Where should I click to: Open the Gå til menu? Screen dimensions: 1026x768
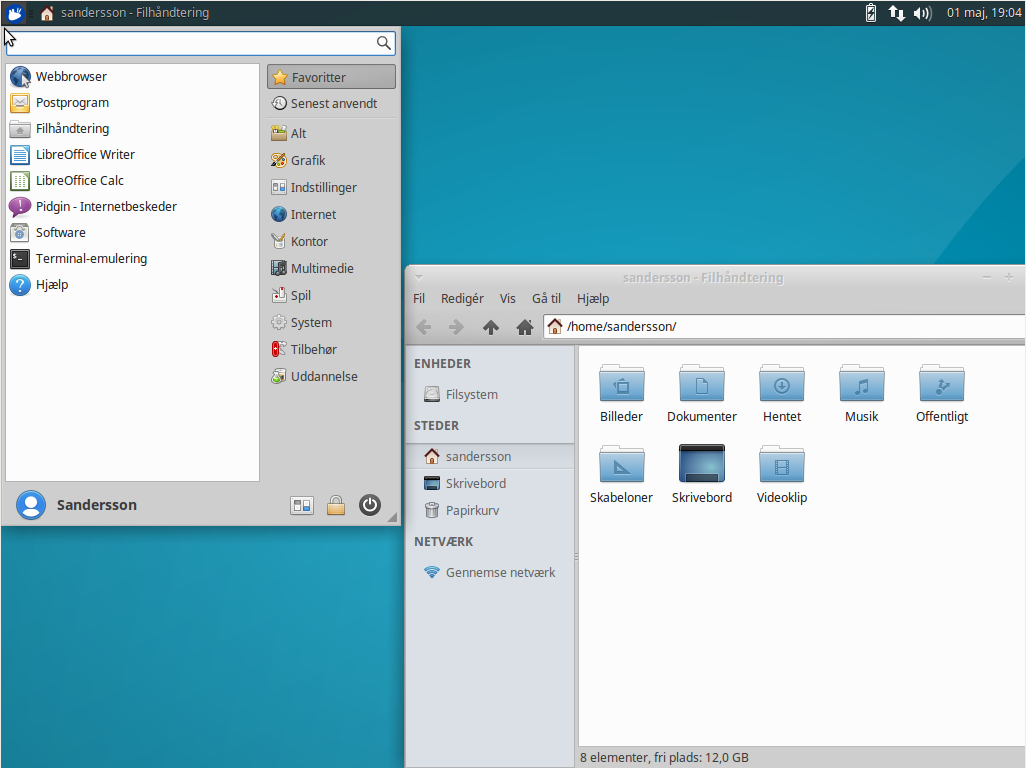pos(546,299)
